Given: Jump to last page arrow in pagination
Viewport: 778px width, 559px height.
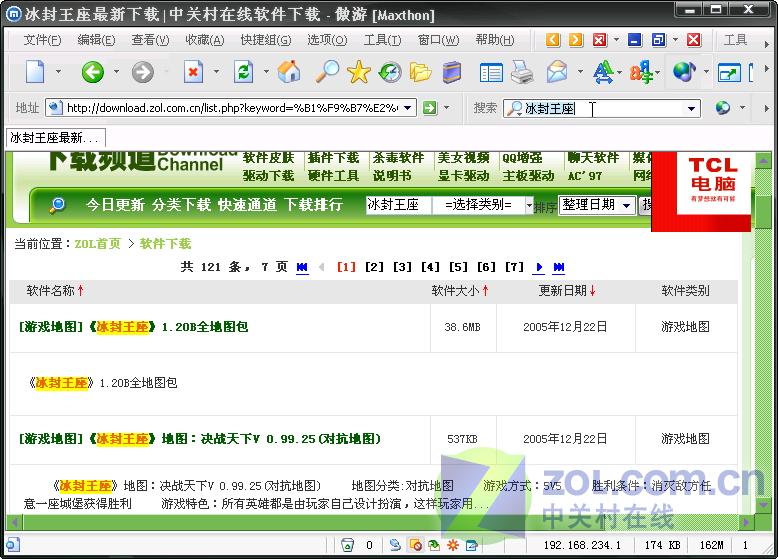Looking at the screenshot, I should pos(559,267).
